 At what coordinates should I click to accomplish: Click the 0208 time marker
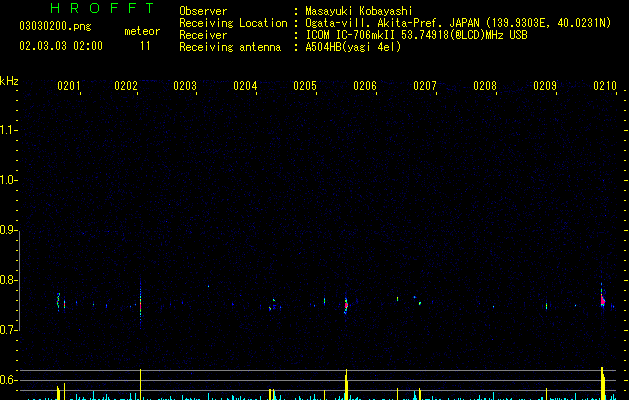coord(485,86)
